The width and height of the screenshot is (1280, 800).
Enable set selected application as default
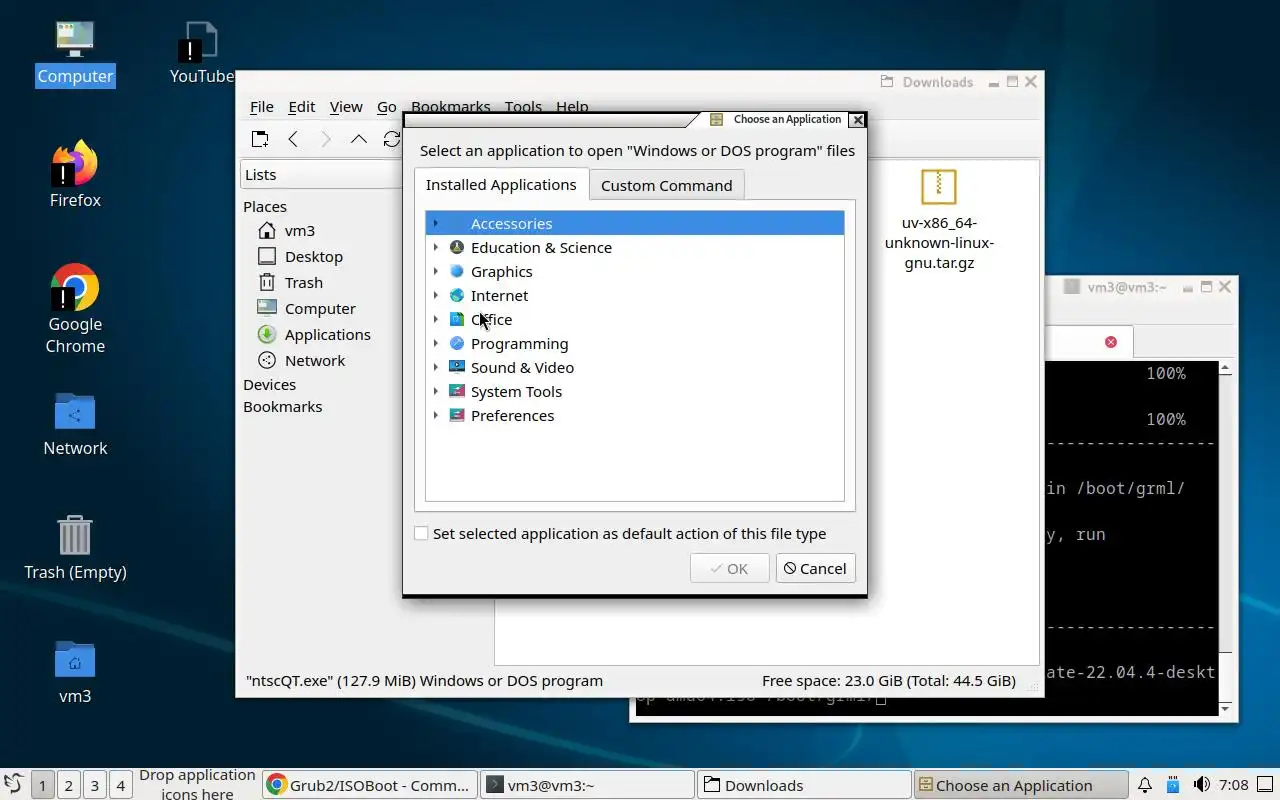pos(421,534)
